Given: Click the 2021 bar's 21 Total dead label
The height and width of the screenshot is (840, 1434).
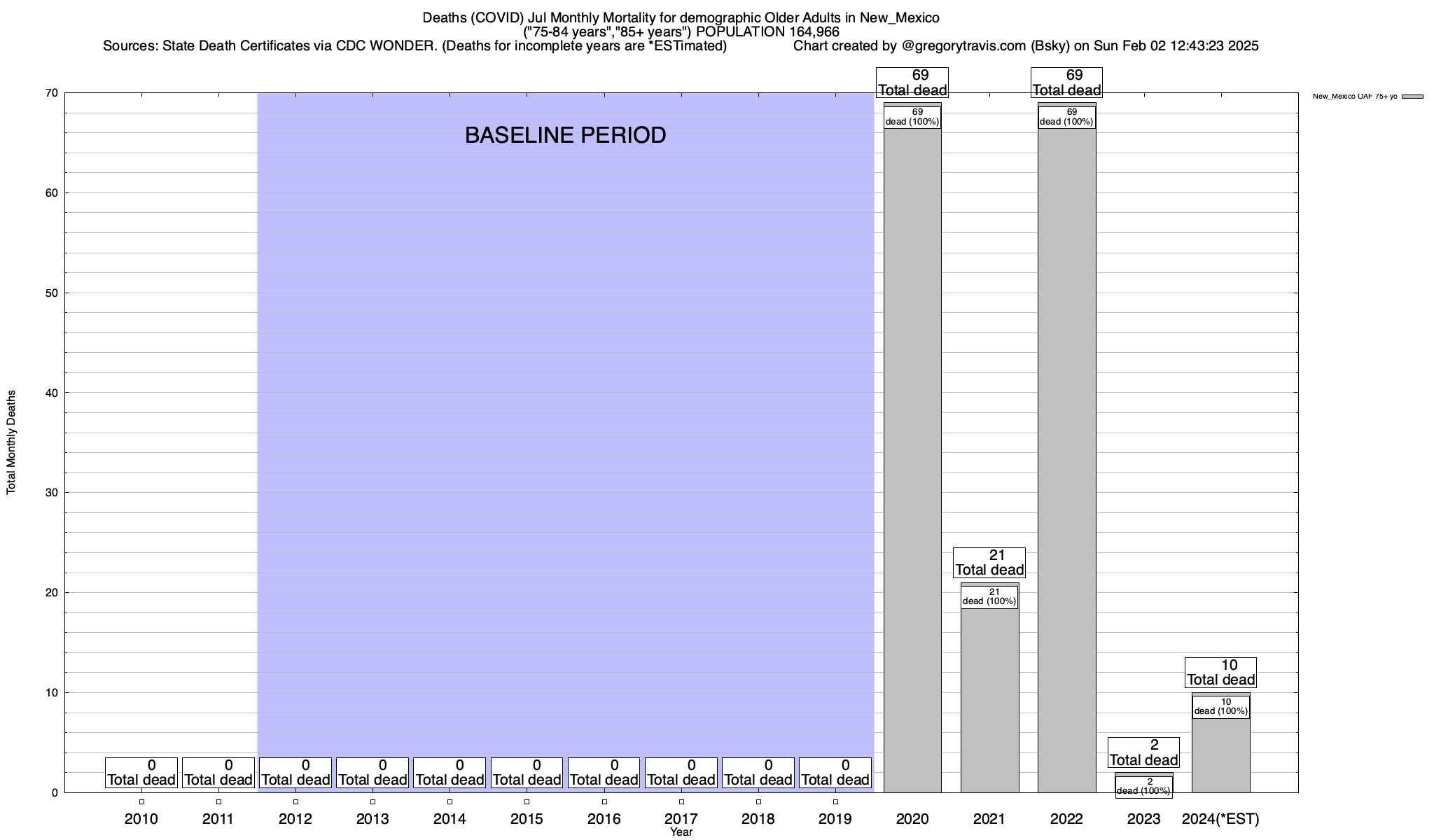Looking at the screenshot, I should point(989,563).
